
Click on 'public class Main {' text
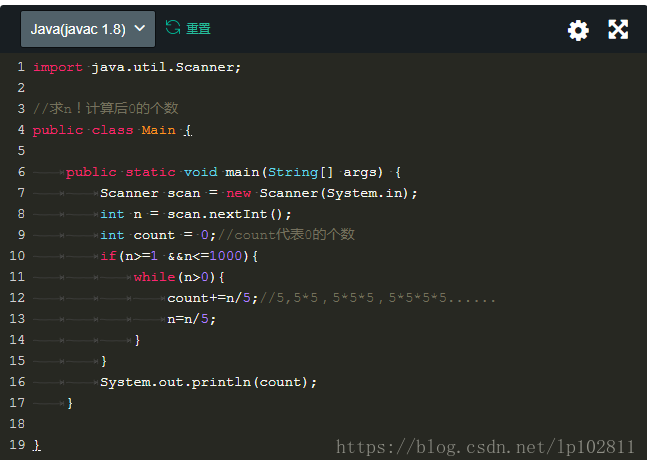click(112, 130)
